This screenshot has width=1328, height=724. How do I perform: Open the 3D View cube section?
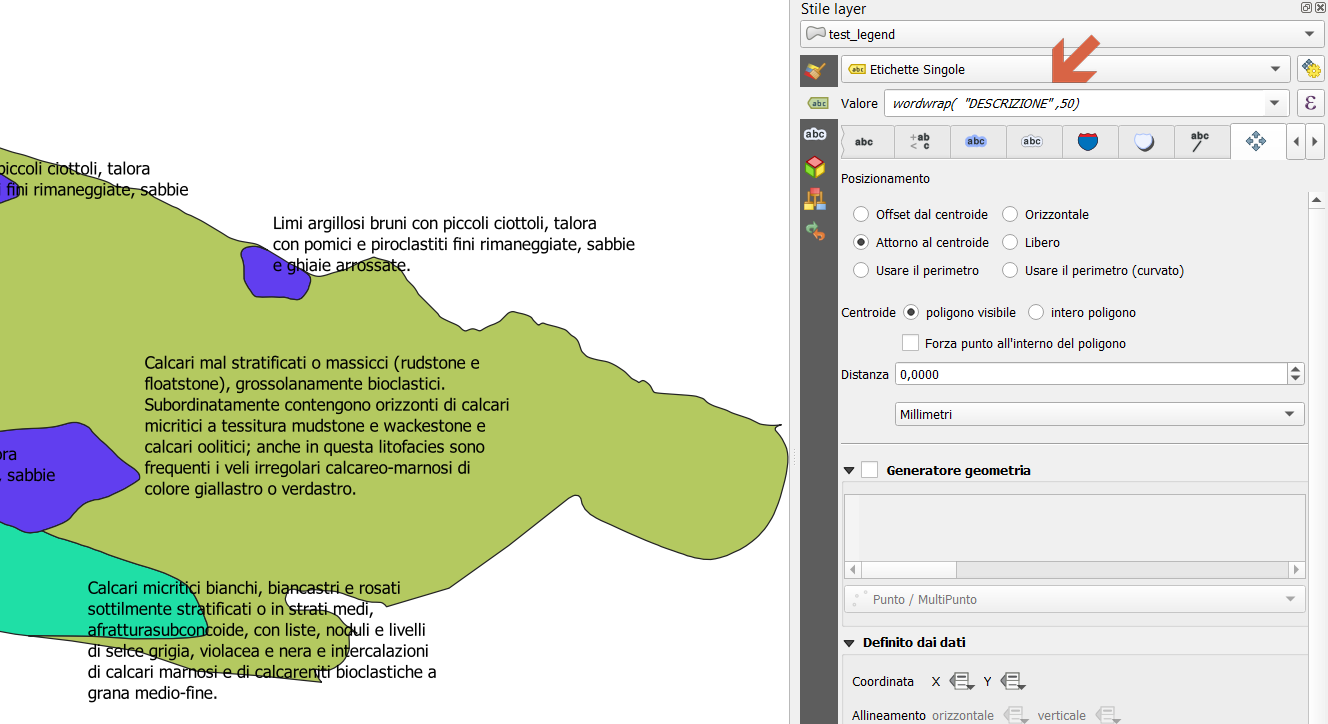(816, 166)
